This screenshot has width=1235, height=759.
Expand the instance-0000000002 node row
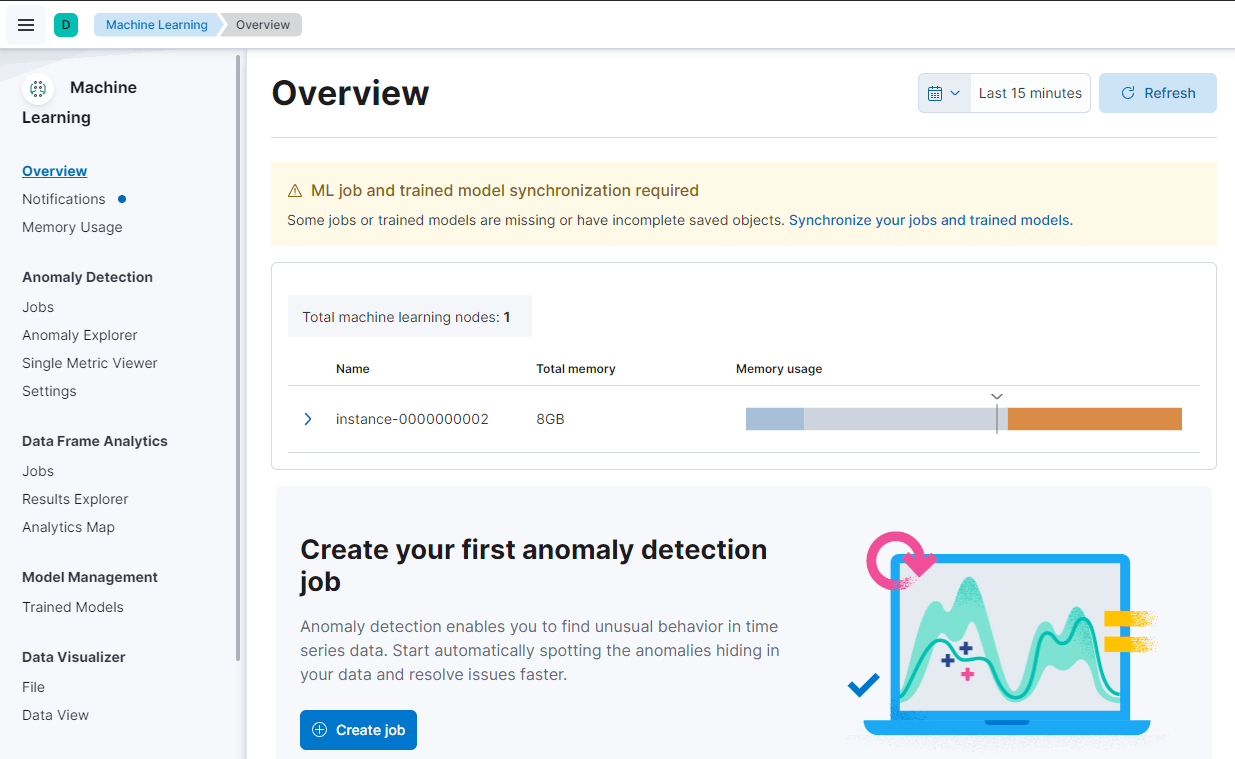tap(307, 419)
